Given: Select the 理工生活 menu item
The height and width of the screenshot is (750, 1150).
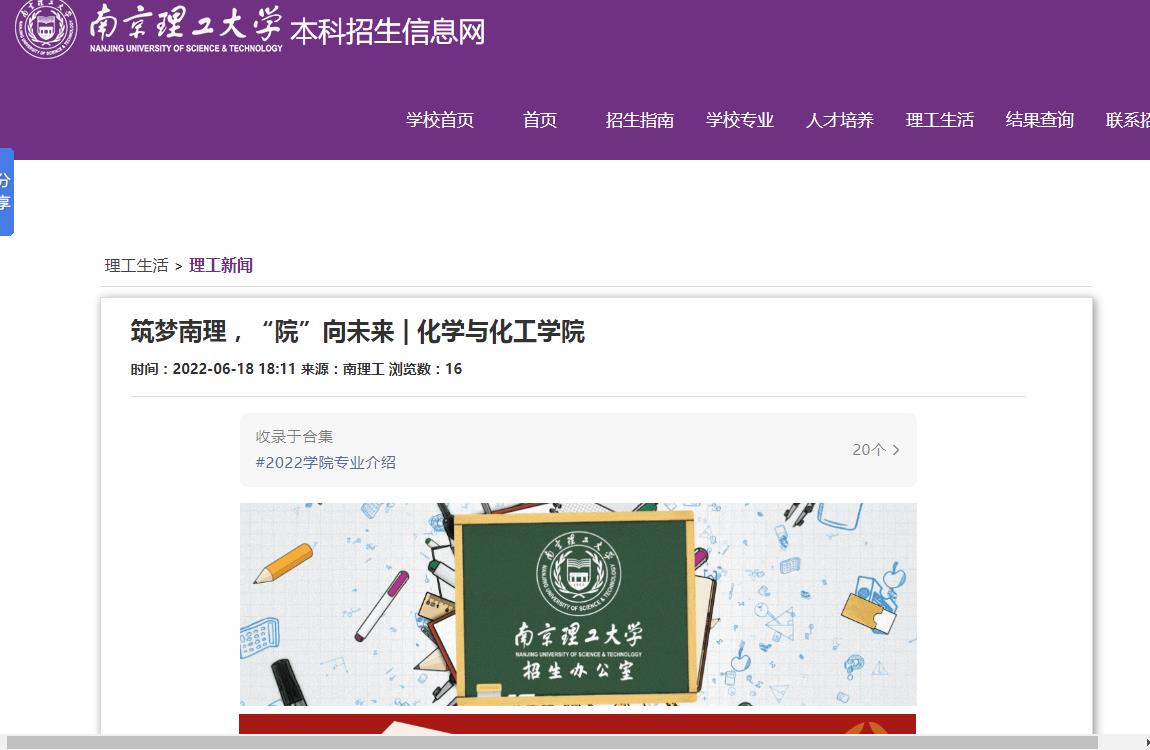Looking at the screenshot, I should point(940,120).
